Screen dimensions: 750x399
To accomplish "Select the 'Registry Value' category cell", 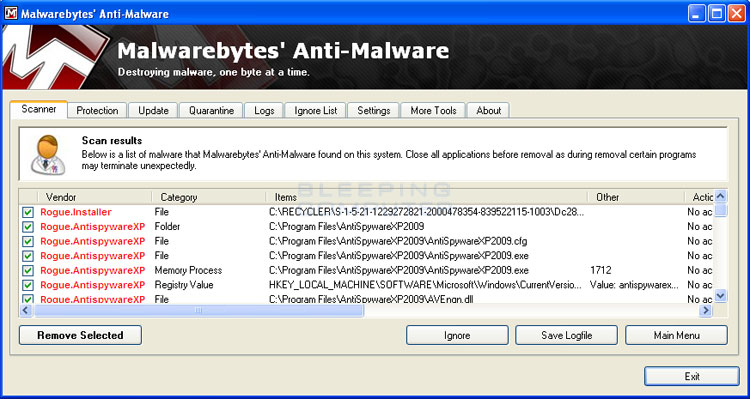I will pyautogui.click(x=184, y=285).
